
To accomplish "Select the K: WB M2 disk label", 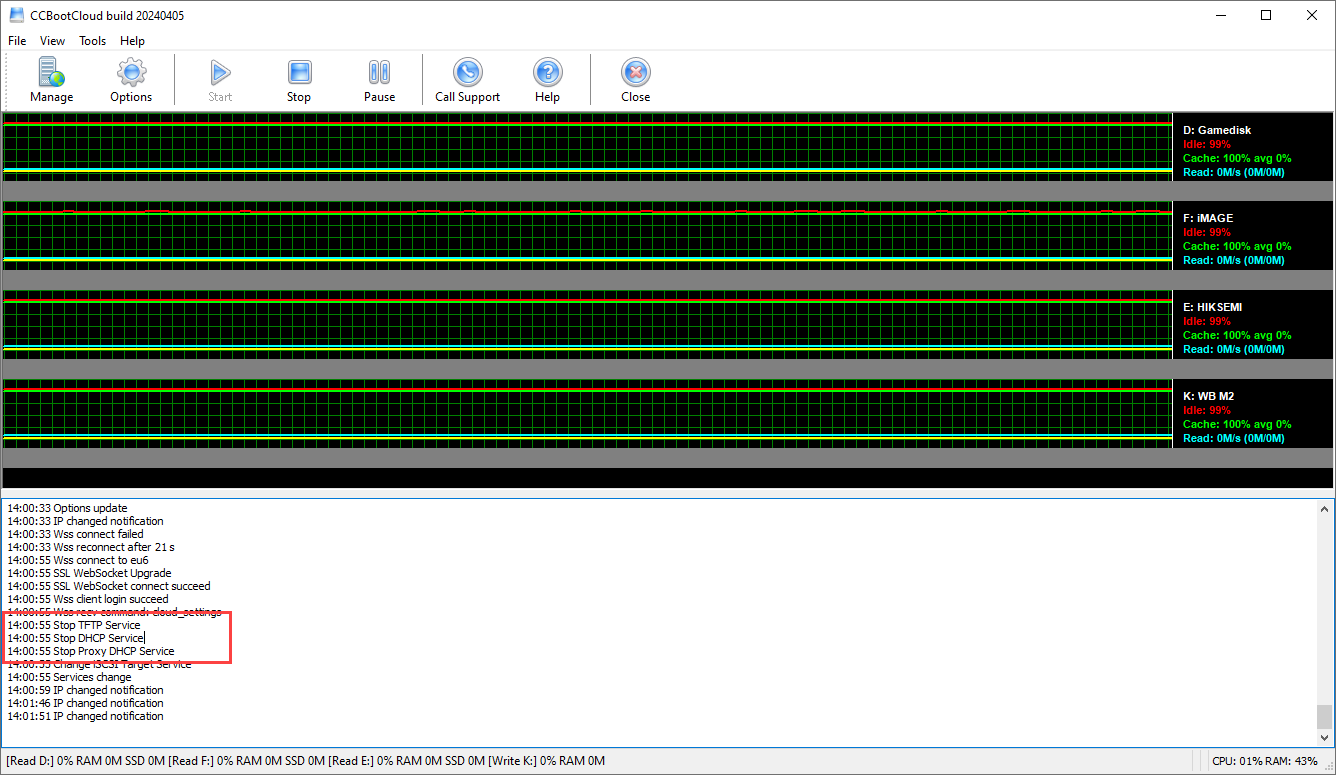I will click(1208, 396).
